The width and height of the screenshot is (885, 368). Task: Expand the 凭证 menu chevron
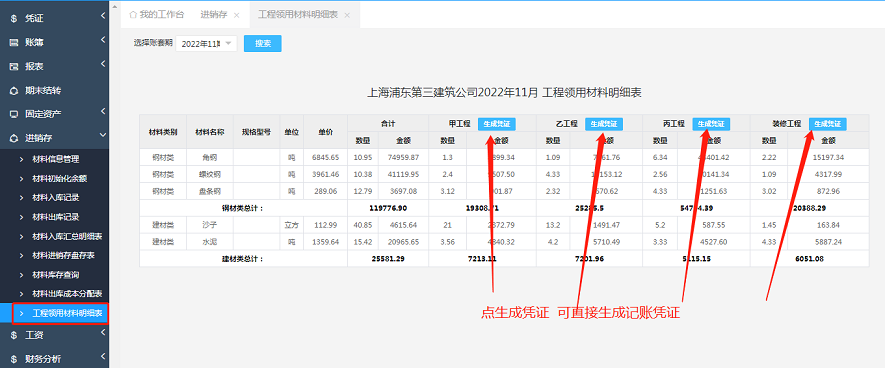pyautogui.click(x=103, y=16)
